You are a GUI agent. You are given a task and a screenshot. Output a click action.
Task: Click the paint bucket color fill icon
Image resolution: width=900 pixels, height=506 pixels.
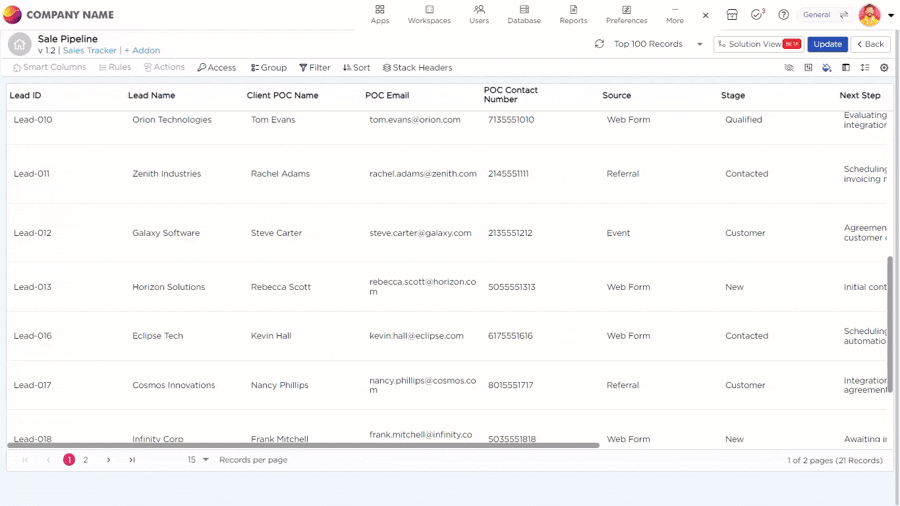coord(827,68)
